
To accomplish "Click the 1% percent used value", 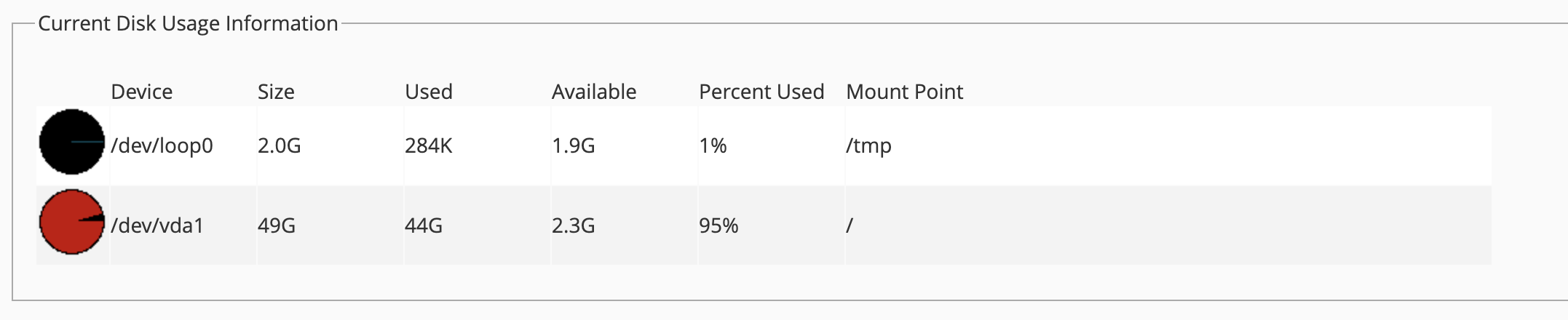I will [x=713, y=145].
